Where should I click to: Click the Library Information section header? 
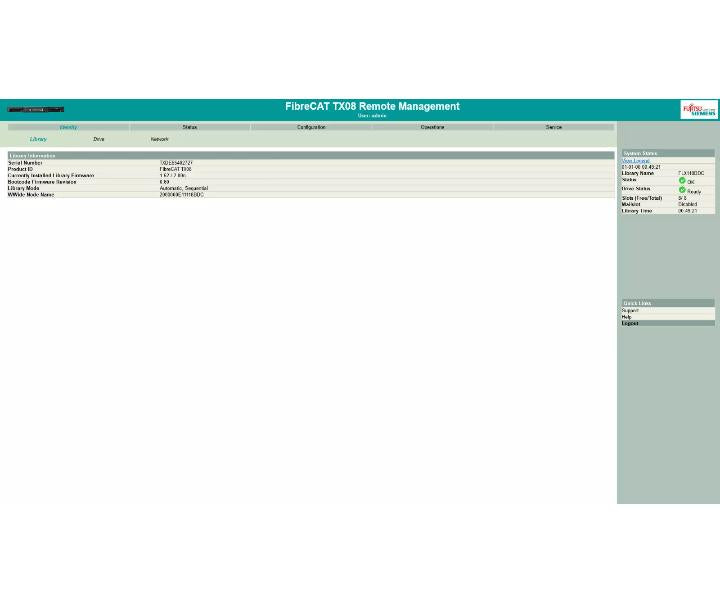tap(311, 156)
